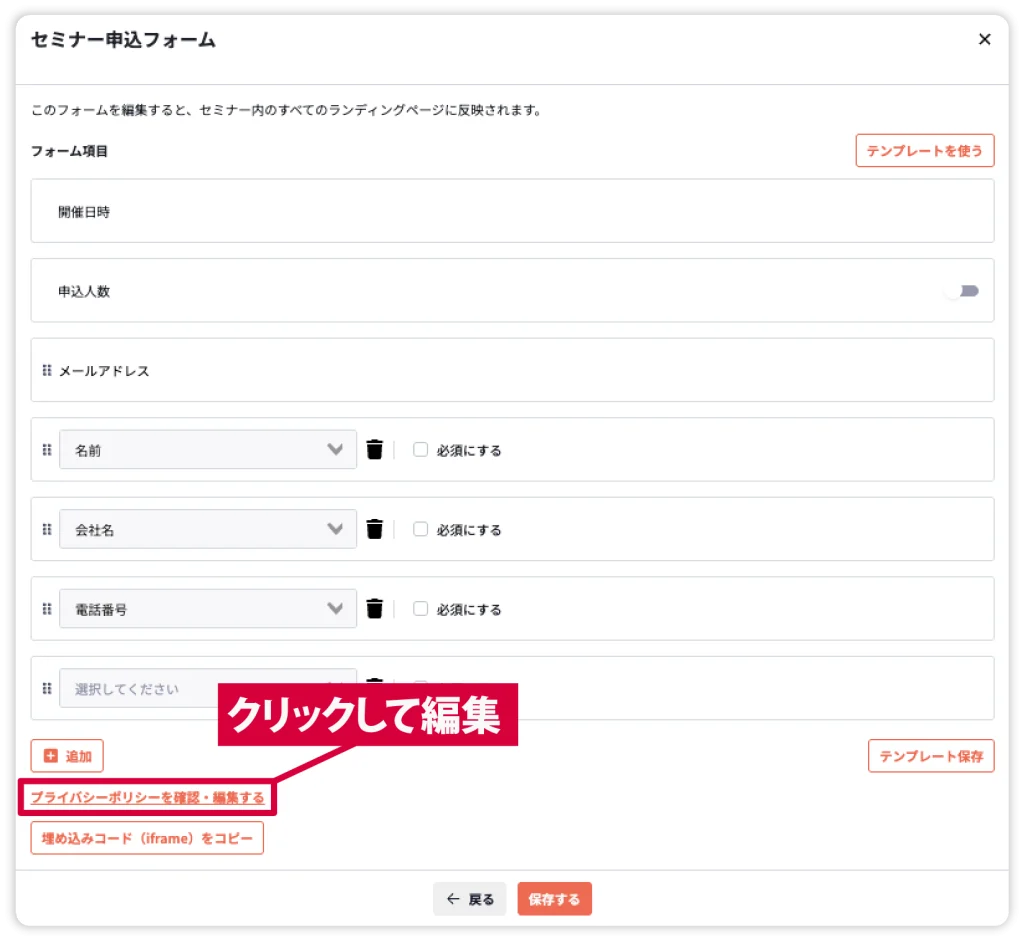Close the セミナー申込フォーム dialog
This screenshot has height=941, width=1024.
[984, 40]
